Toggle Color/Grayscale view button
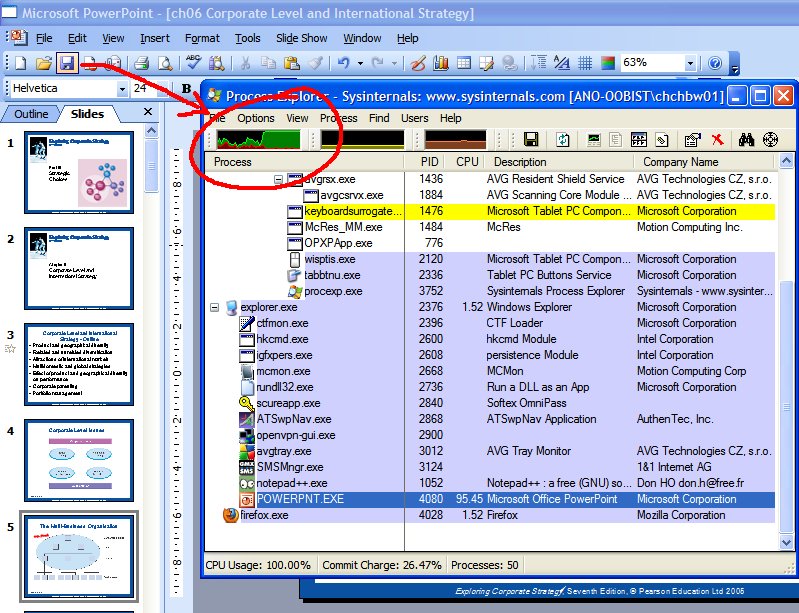This screenshot has height=613, width=799. (608, 63)
